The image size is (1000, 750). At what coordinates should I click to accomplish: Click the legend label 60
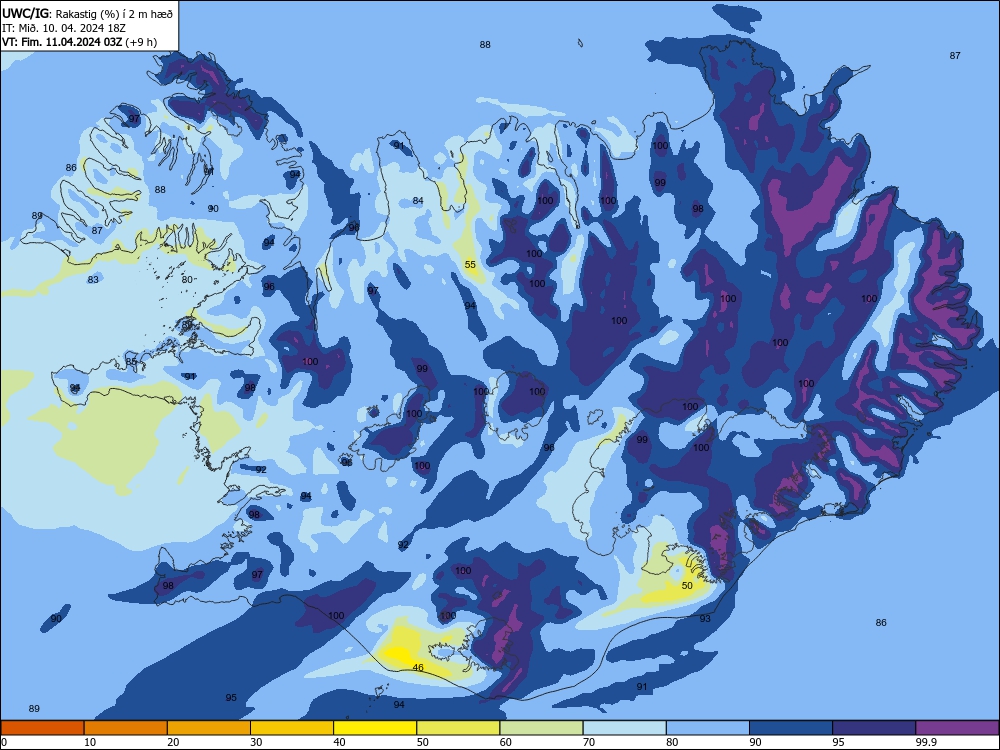[x=506, y=742]
